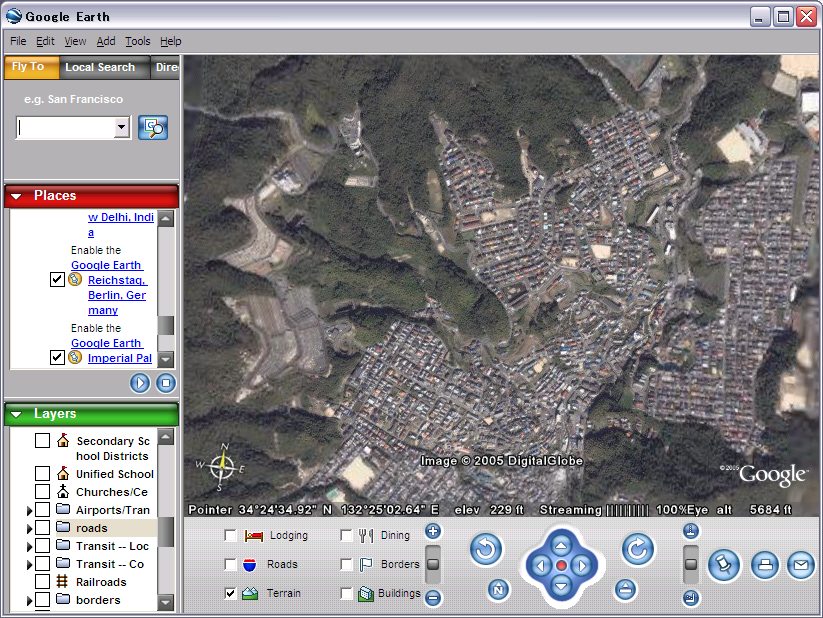The image size is (823, 618).
Task: Play the Places tour
Action: coord(140,383)
